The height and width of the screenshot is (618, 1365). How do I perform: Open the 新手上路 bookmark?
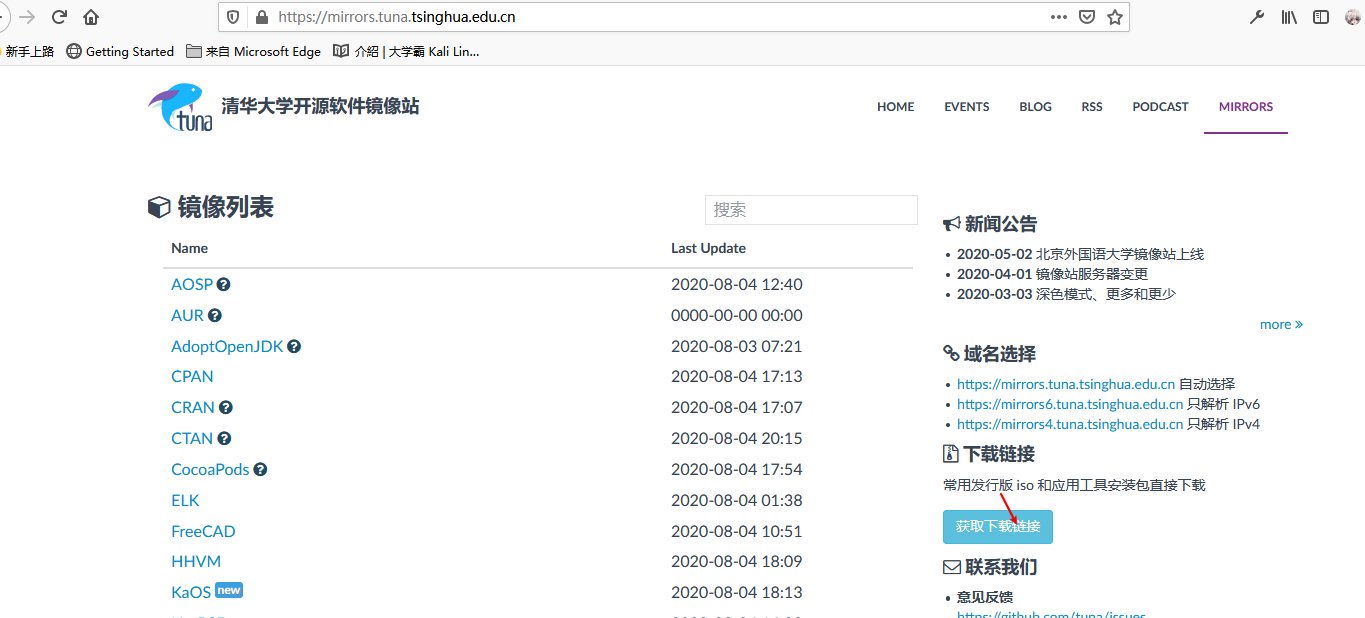pyautogui.click(x=29, y=52)
